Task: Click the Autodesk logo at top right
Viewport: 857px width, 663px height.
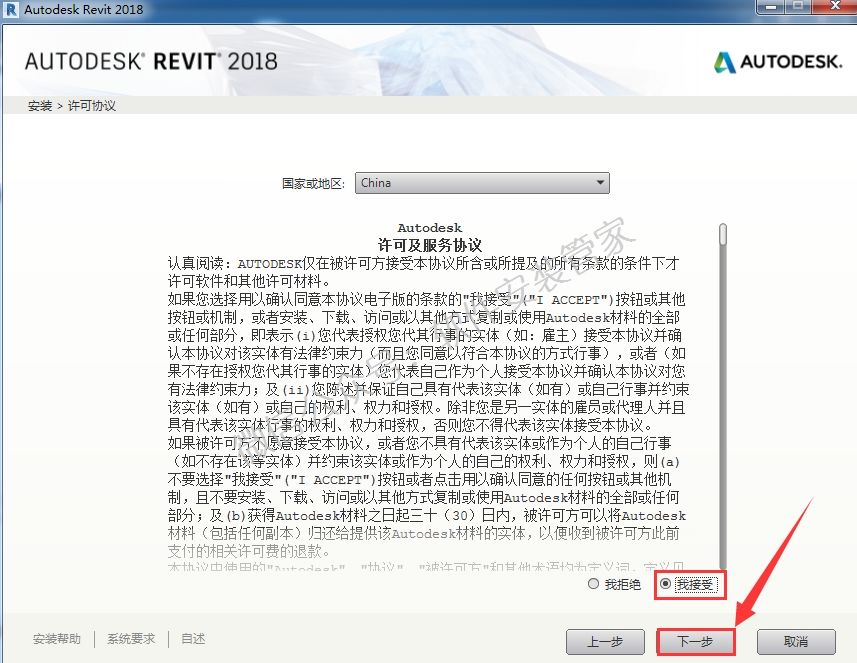Action: [x=778, y=62]
